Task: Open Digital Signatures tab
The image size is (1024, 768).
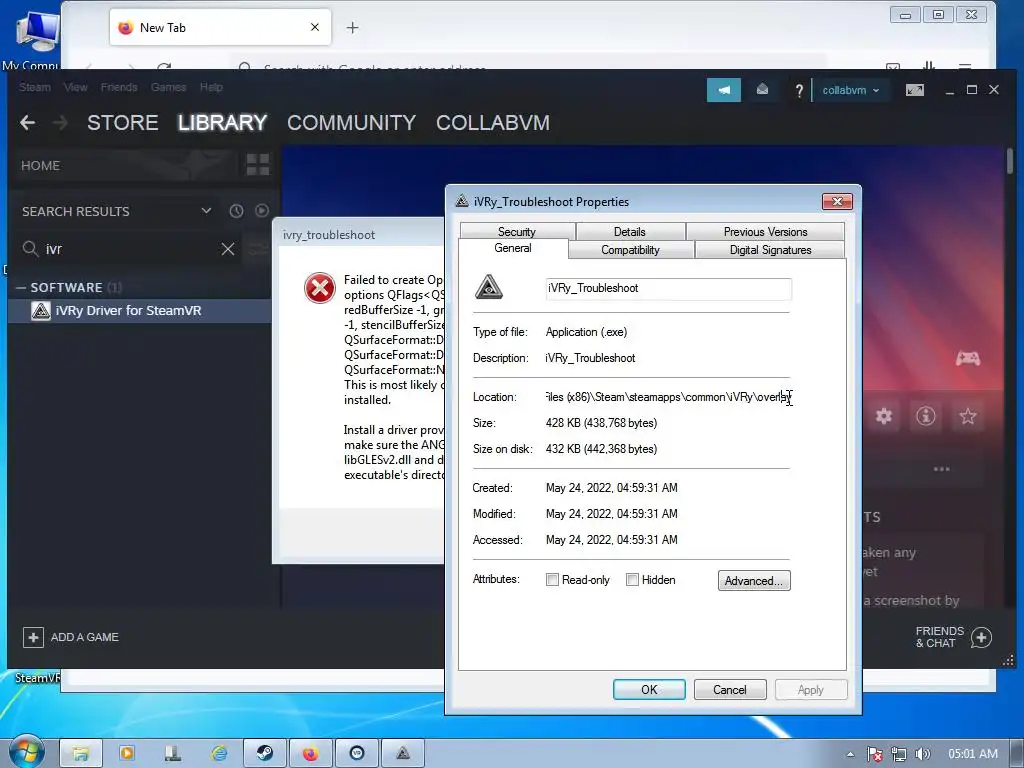Action: (x=771, y=249)
